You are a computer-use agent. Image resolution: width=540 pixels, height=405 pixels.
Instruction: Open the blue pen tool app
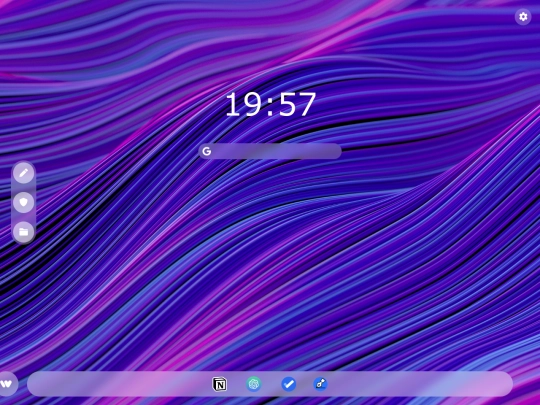(x=320, y=384)
